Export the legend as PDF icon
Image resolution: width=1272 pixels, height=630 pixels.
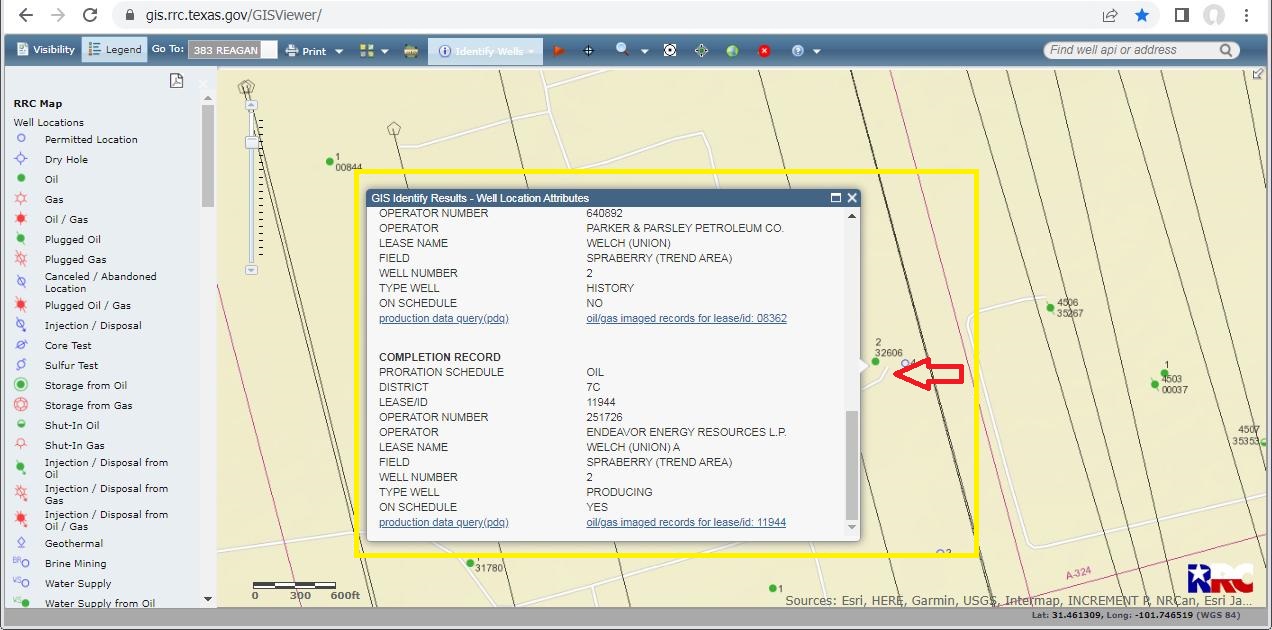[x=177, y=81]
